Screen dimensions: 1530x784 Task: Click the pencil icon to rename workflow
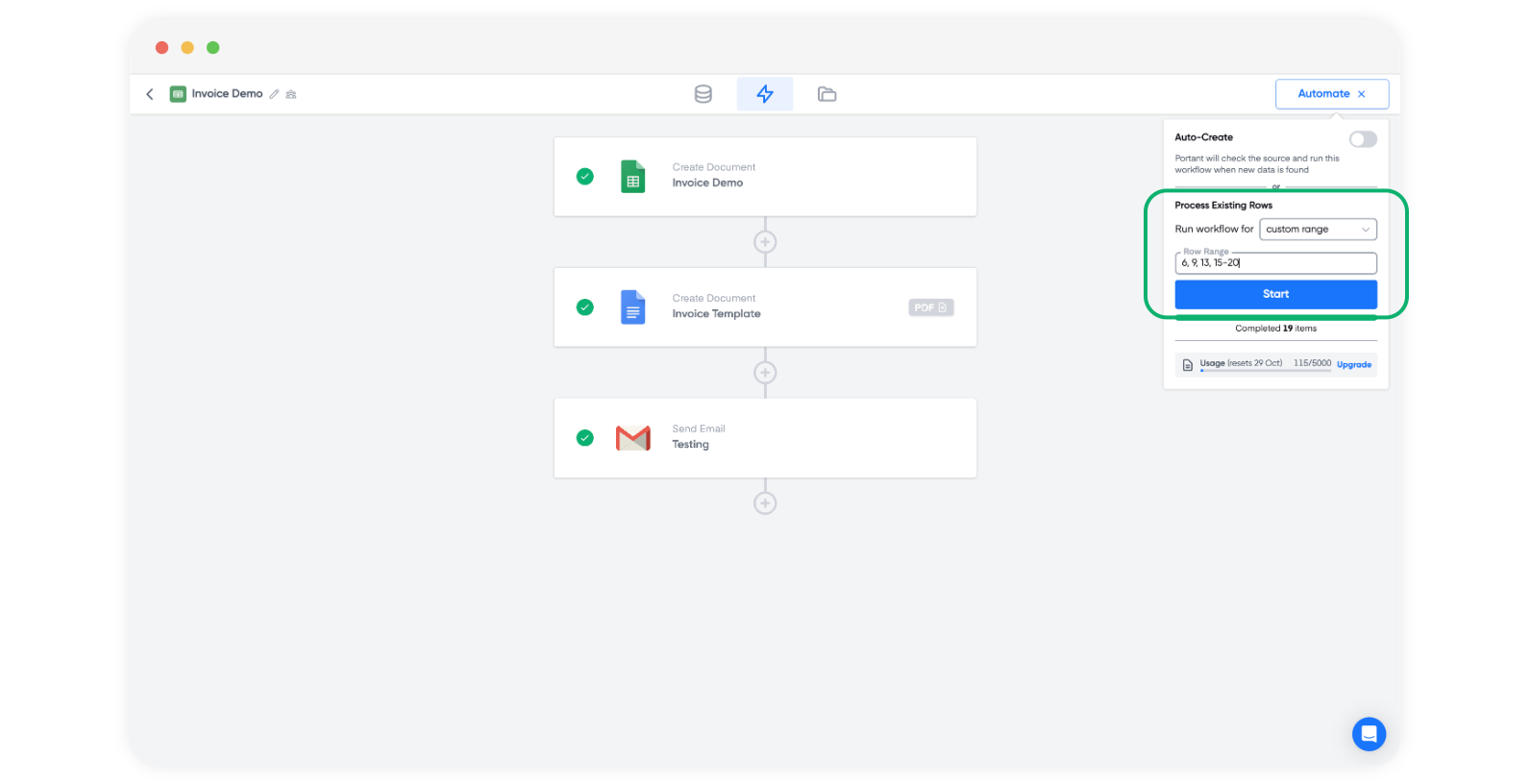274,94
